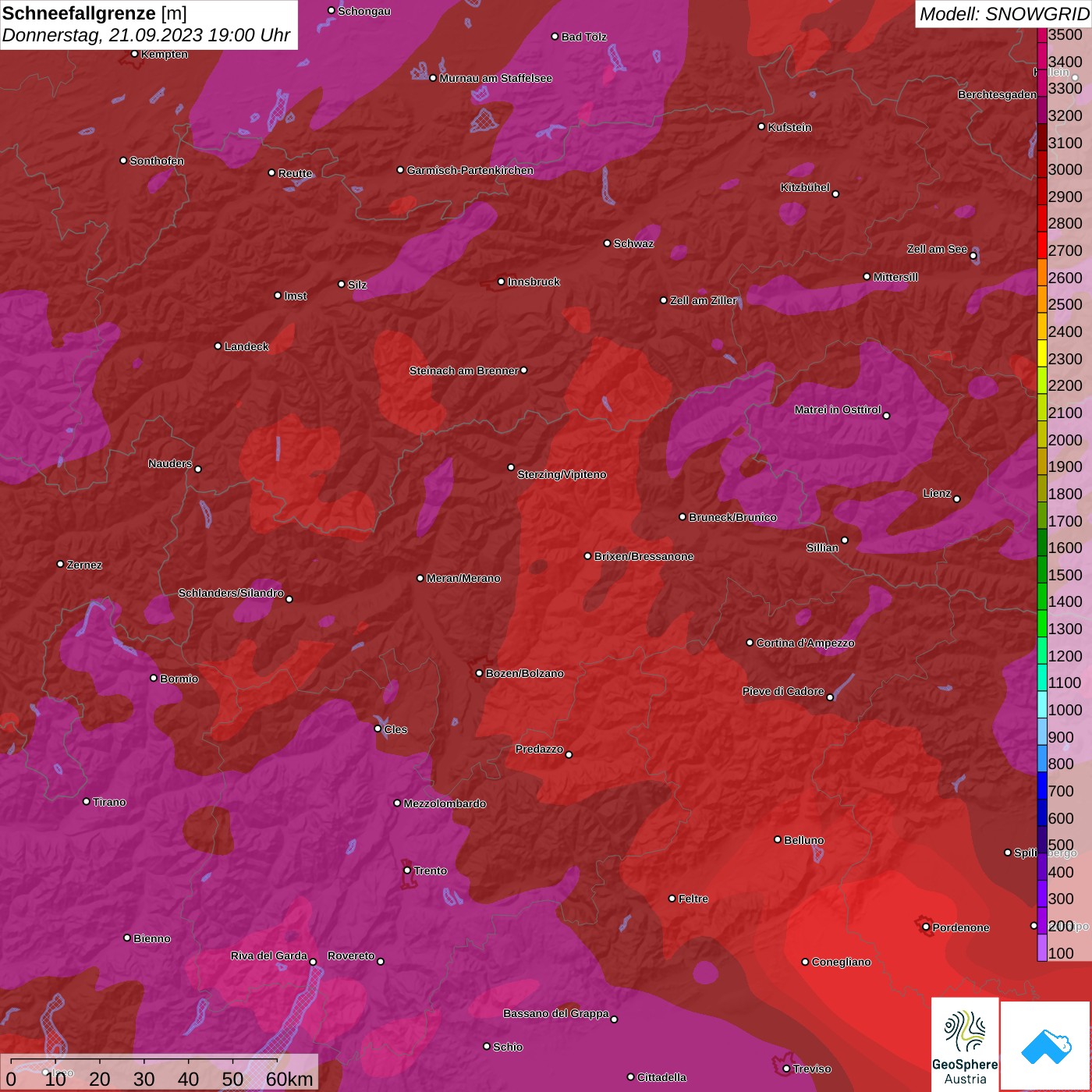This screenshot has width=1092, height=1092.
Task: Click the Trento city label
Action: click(431, 870)
